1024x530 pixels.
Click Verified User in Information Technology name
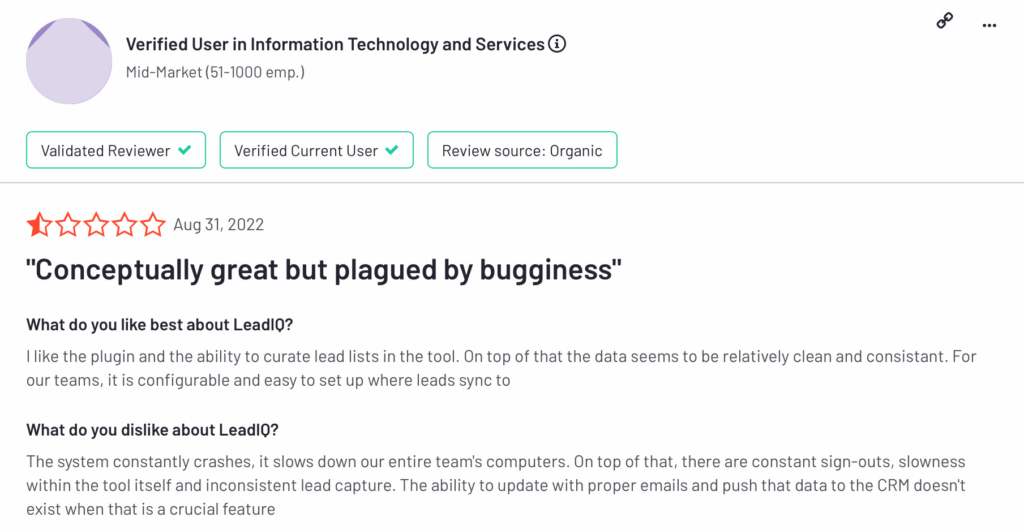(x=335, y=44)
